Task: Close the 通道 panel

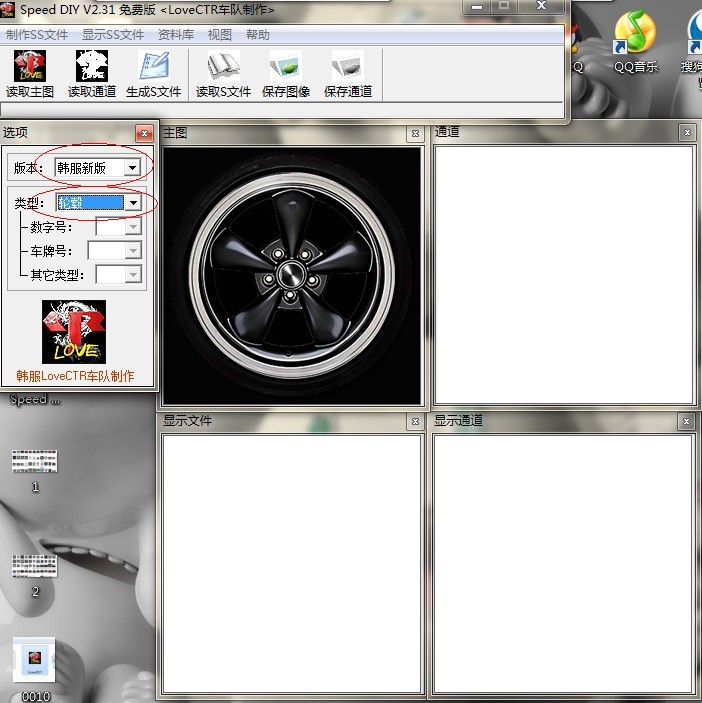Action: [687, 132]
